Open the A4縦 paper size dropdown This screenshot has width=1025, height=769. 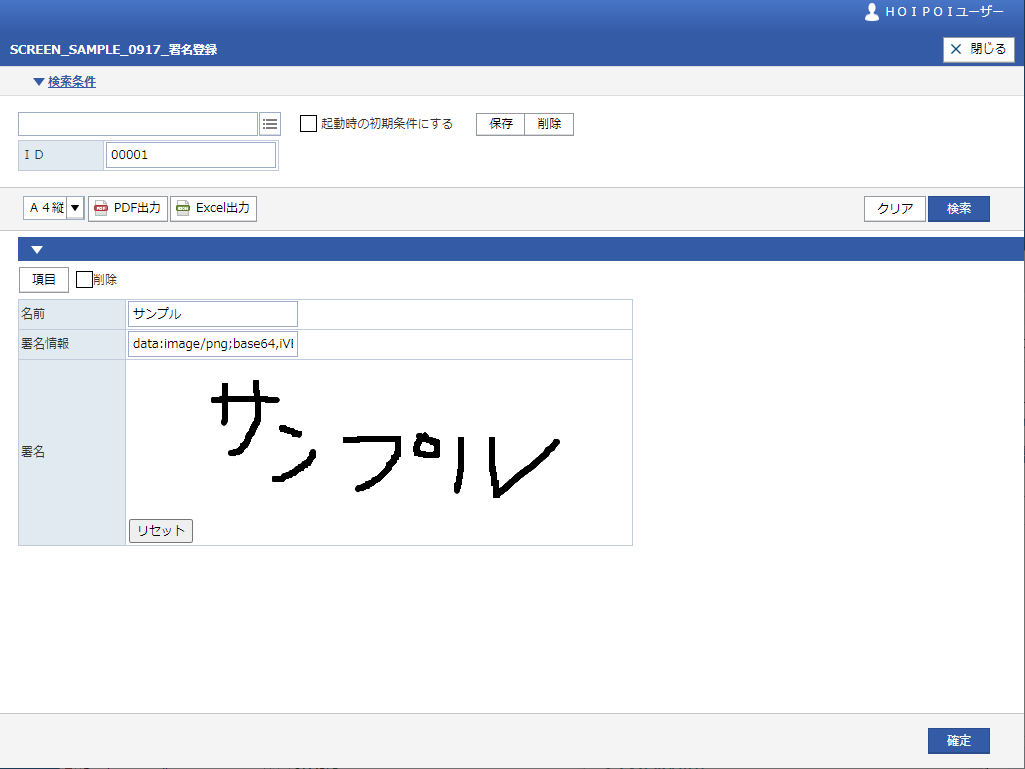click(x=75, y=208)
